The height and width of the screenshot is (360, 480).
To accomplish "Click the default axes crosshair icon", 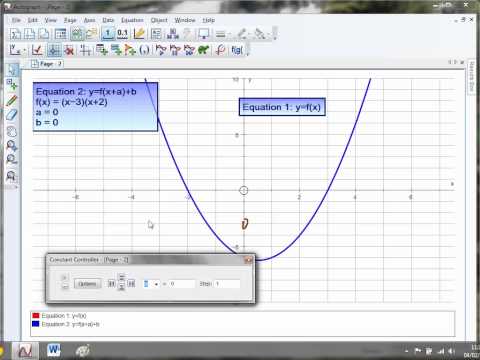I will pos(86,50).
